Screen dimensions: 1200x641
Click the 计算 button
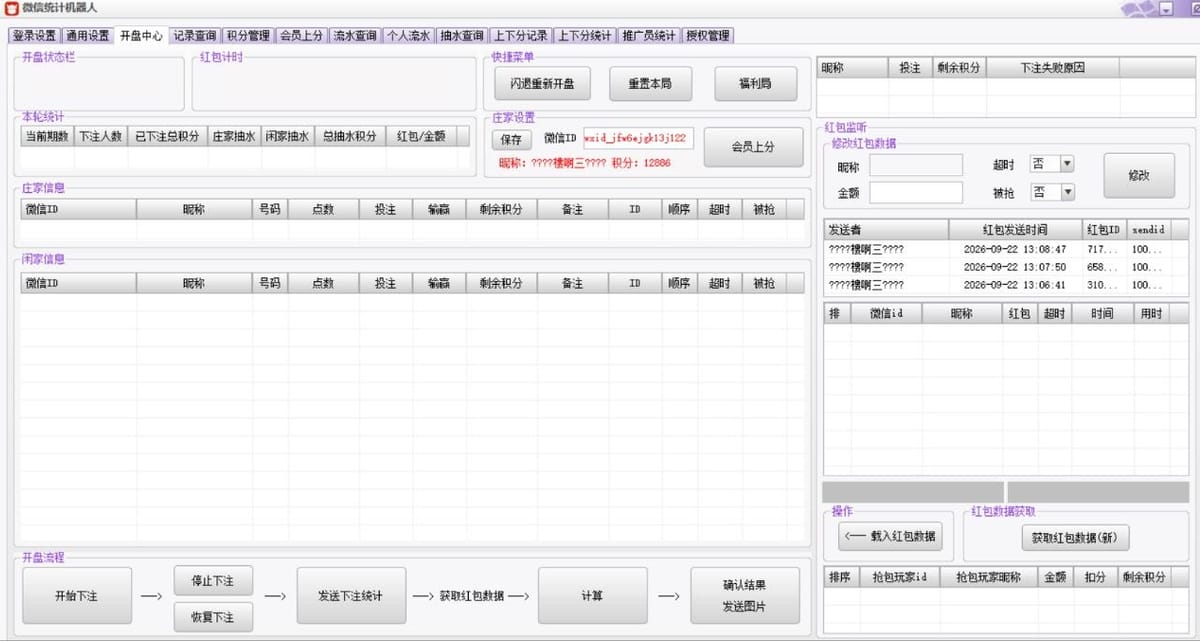click(593, 595)
